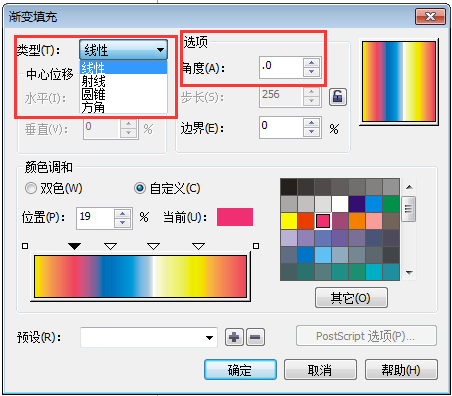Screen dimensions: 452x396
Task: Click the custom gradient color bar
Action: click(140, 276)
